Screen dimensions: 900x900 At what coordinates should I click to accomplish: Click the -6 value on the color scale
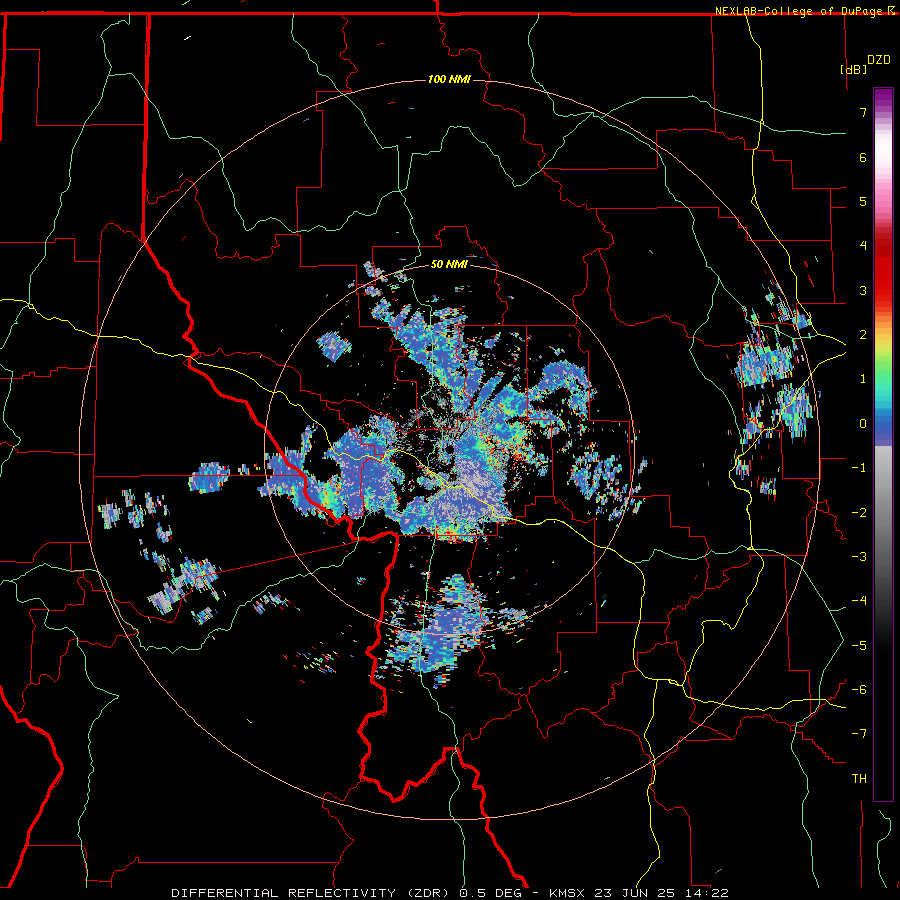coord(859,690)
